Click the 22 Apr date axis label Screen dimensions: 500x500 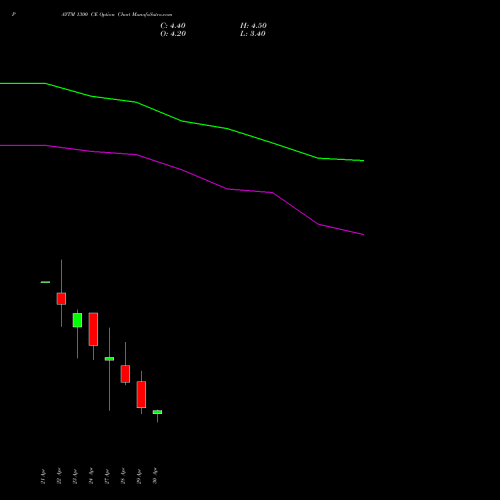59,476
